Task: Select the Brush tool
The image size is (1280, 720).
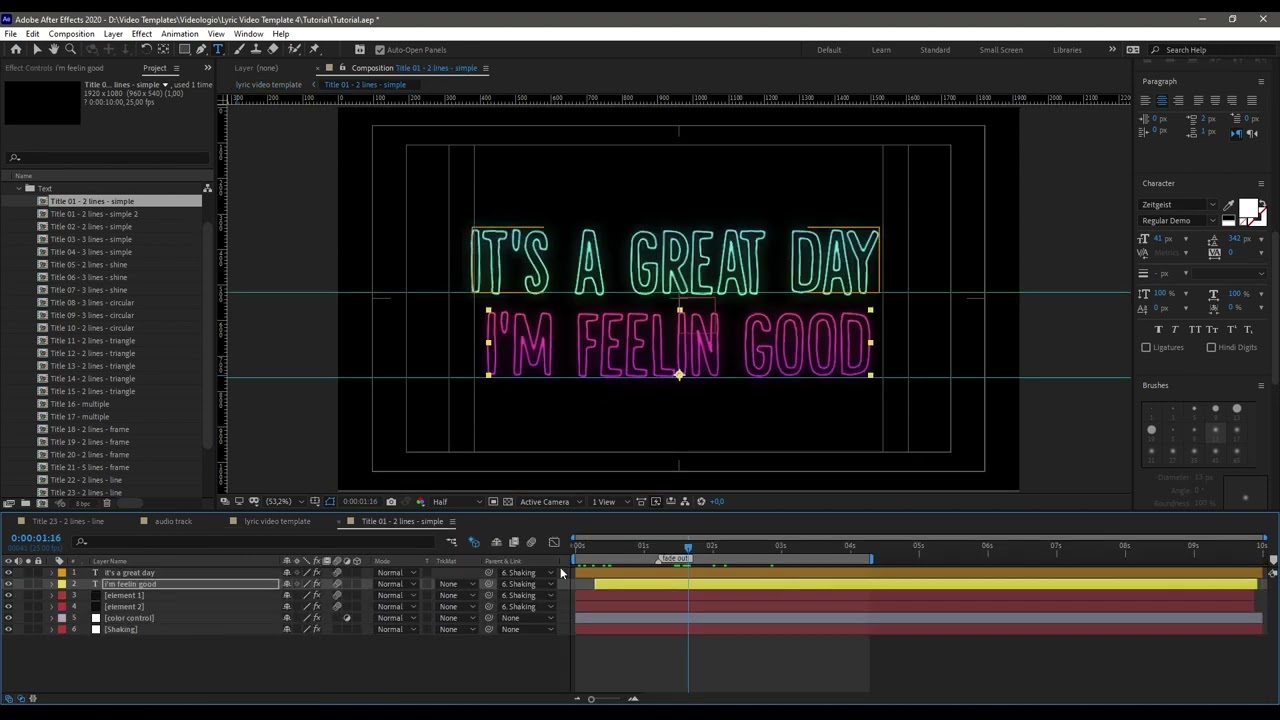Action: point(239,49)
